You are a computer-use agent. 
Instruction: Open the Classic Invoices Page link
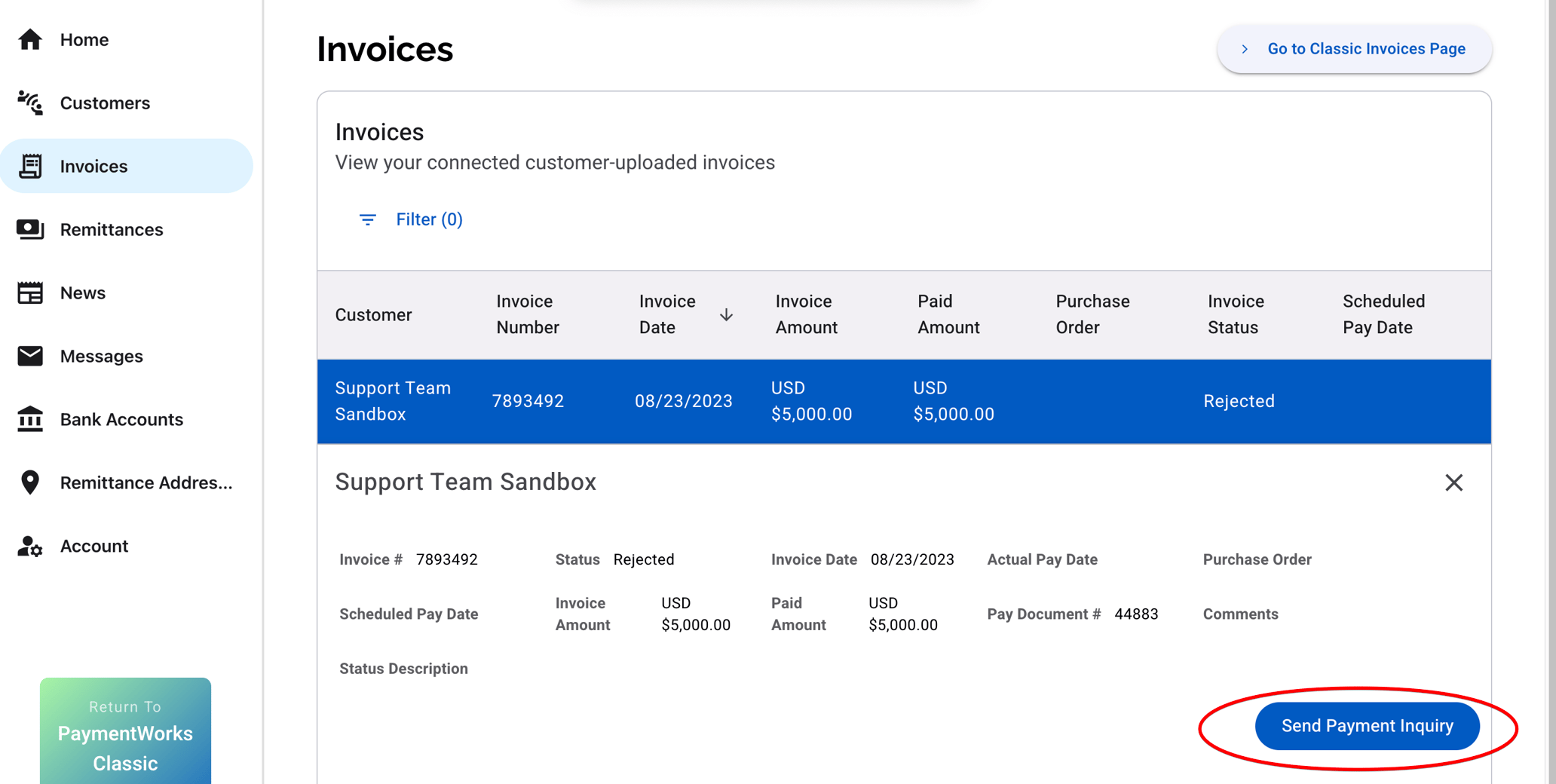pos(1366,48)
